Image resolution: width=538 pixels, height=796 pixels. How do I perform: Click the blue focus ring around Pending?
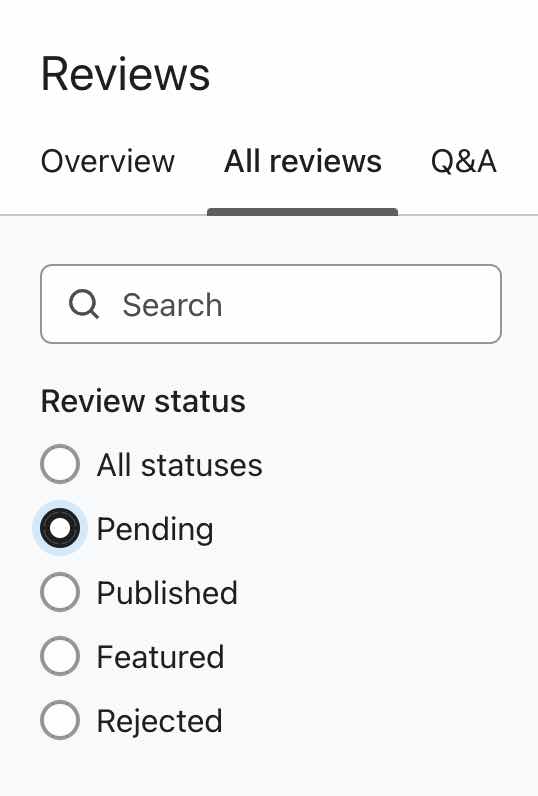point(60,528)
